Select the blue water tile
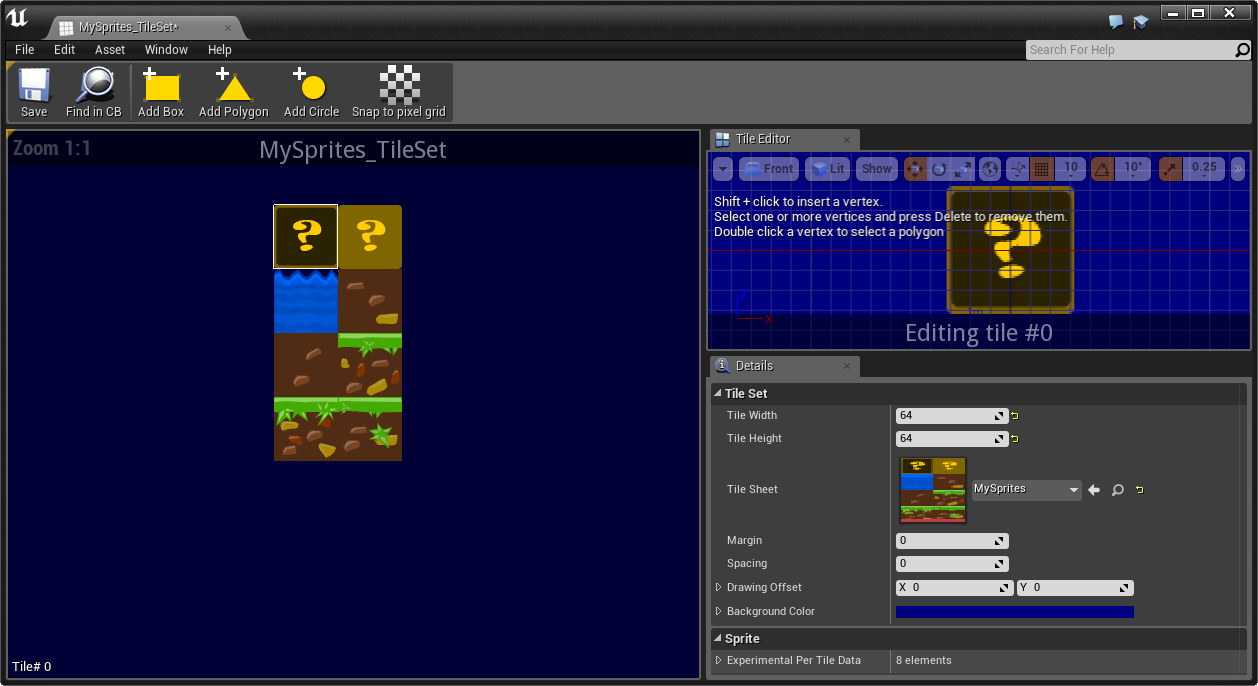The image size is (1258, 686). (306, 301)
